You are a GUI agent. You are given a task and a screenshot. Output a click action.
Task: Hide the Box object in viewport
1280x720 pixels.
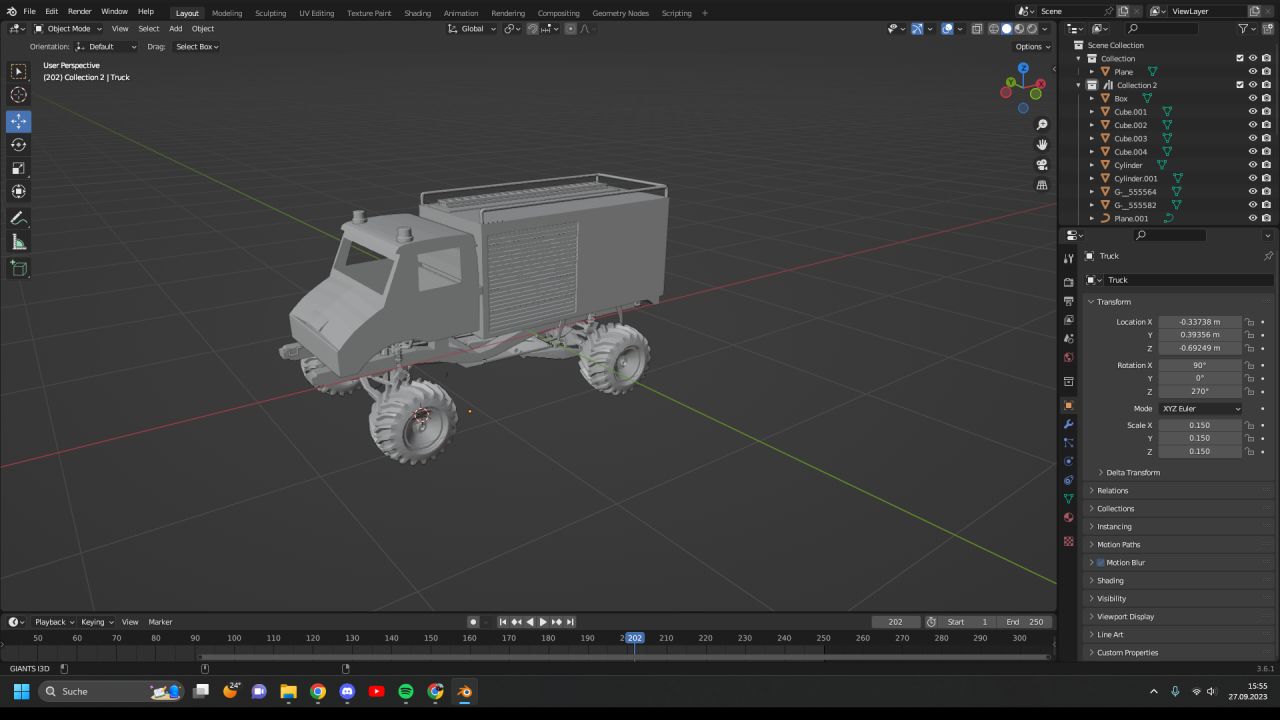point(1252,98)
